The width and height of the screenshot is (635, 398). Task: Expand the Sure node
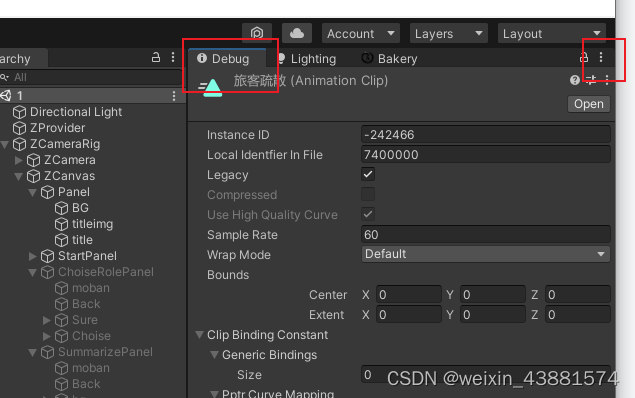pyautogui.click(x=46, y=320)
